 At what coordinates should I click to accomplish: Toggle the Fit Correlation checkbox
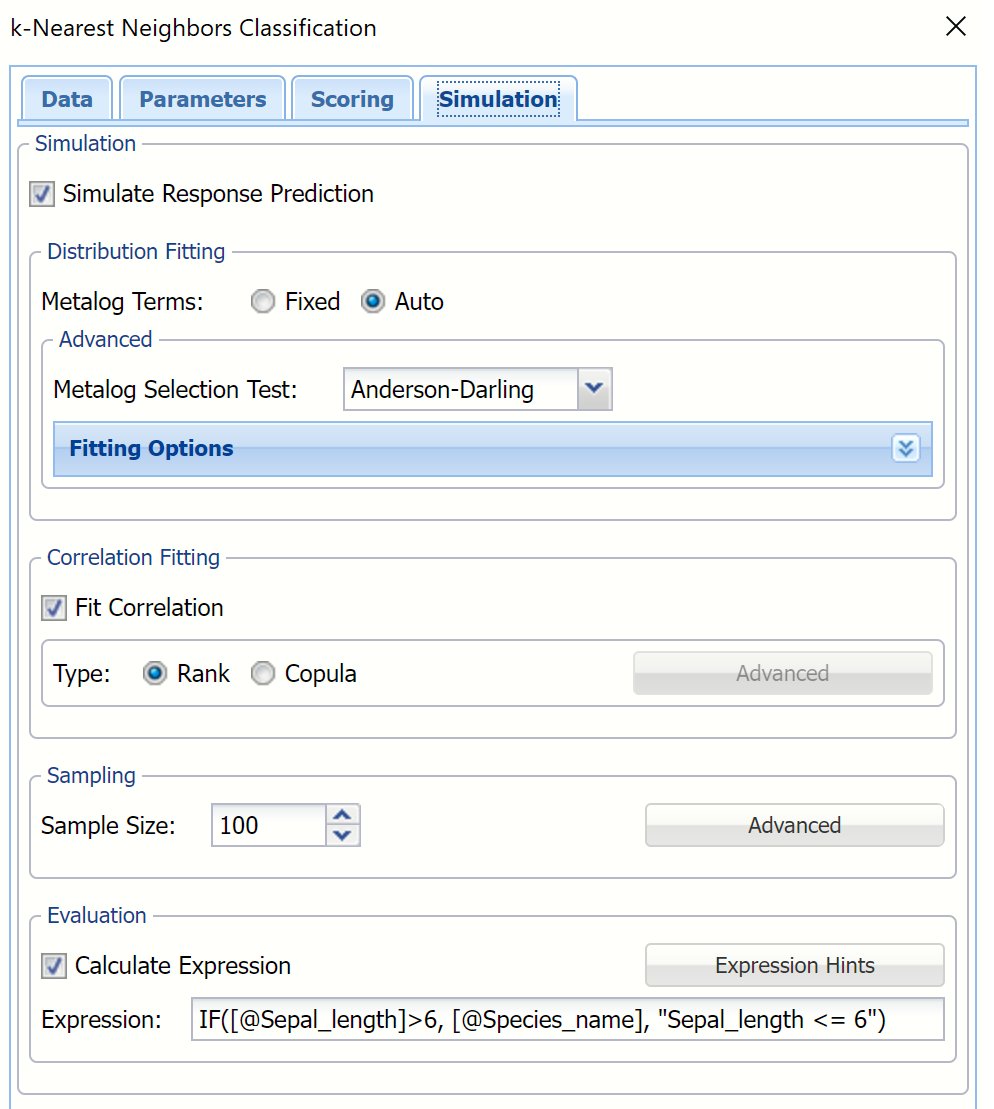pos(54,608)
